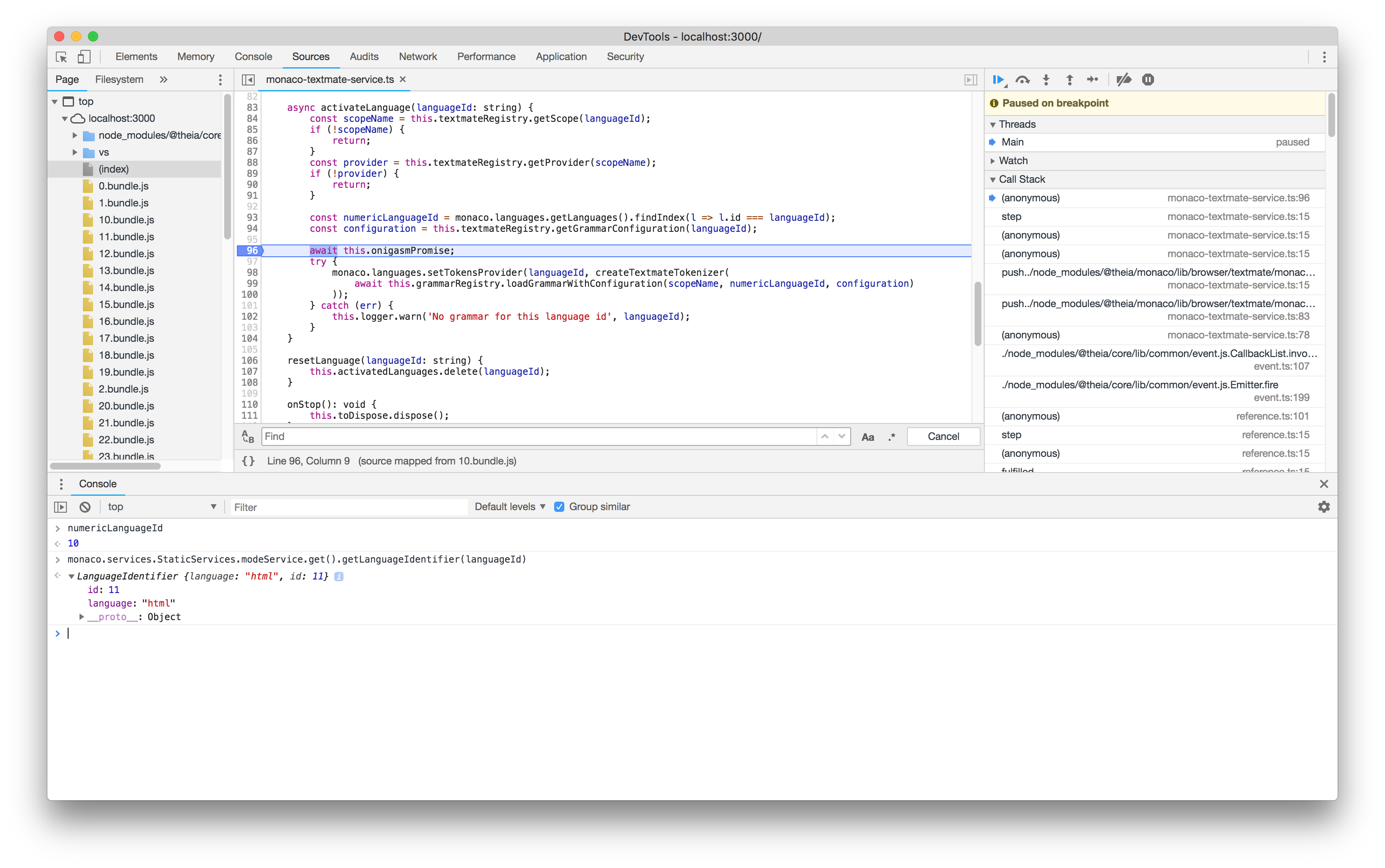The width and height of the screenshot is (1385, 868).
Task: Click the Cancel button in the Find bar
Action: coord(943,436)
